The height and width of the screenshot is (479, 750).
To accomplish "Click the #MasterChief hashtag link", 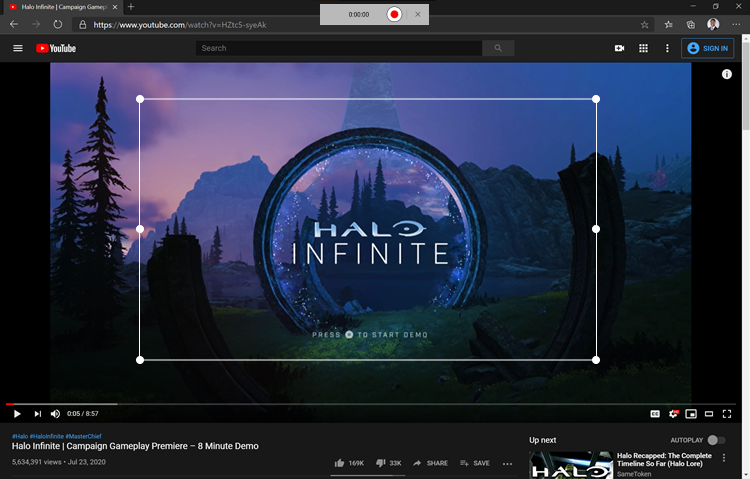I will pyautogui.click(x=86, y=436).
